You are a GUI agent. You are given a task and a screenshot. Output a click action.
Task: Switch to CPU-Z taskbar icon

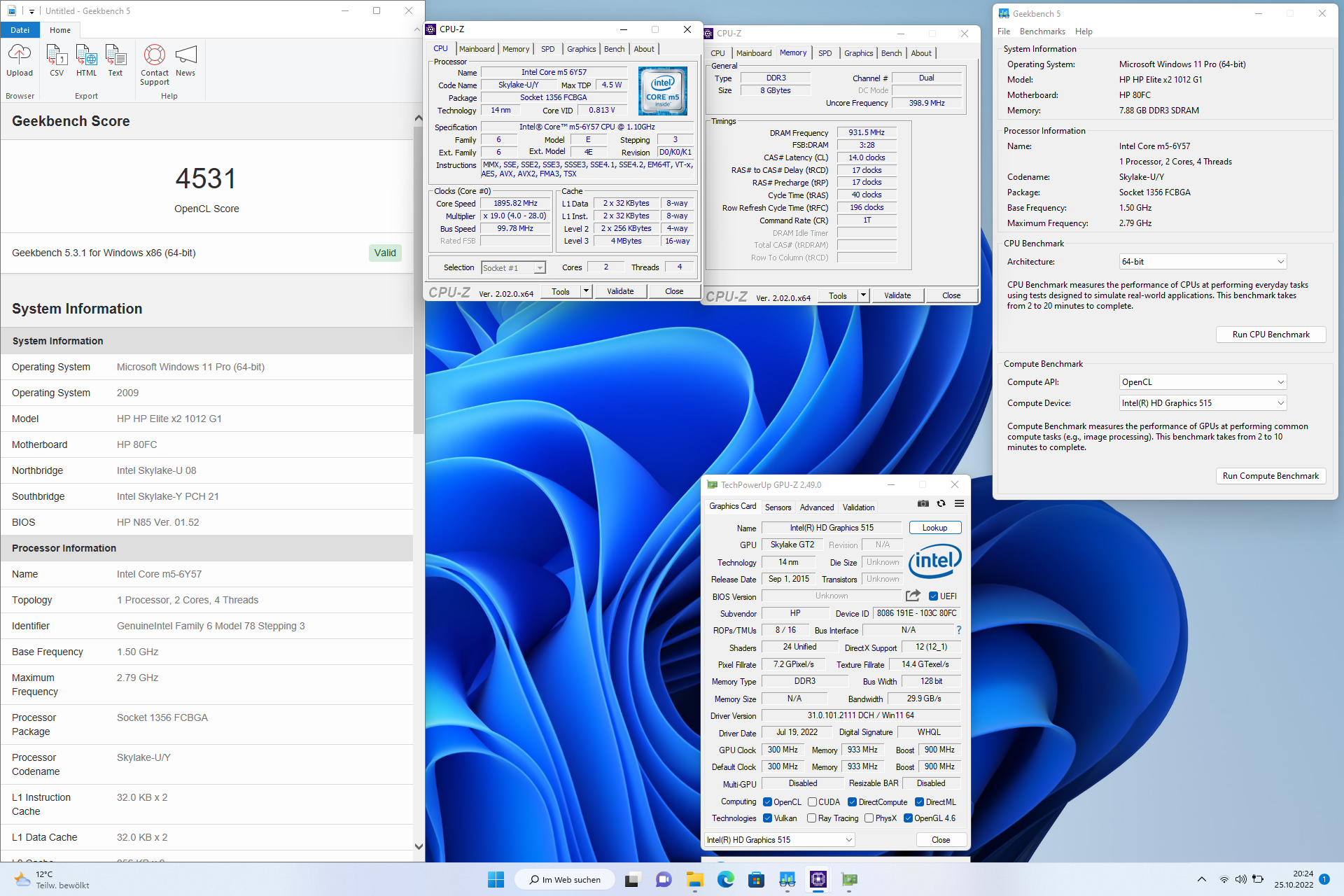[818, 880]
